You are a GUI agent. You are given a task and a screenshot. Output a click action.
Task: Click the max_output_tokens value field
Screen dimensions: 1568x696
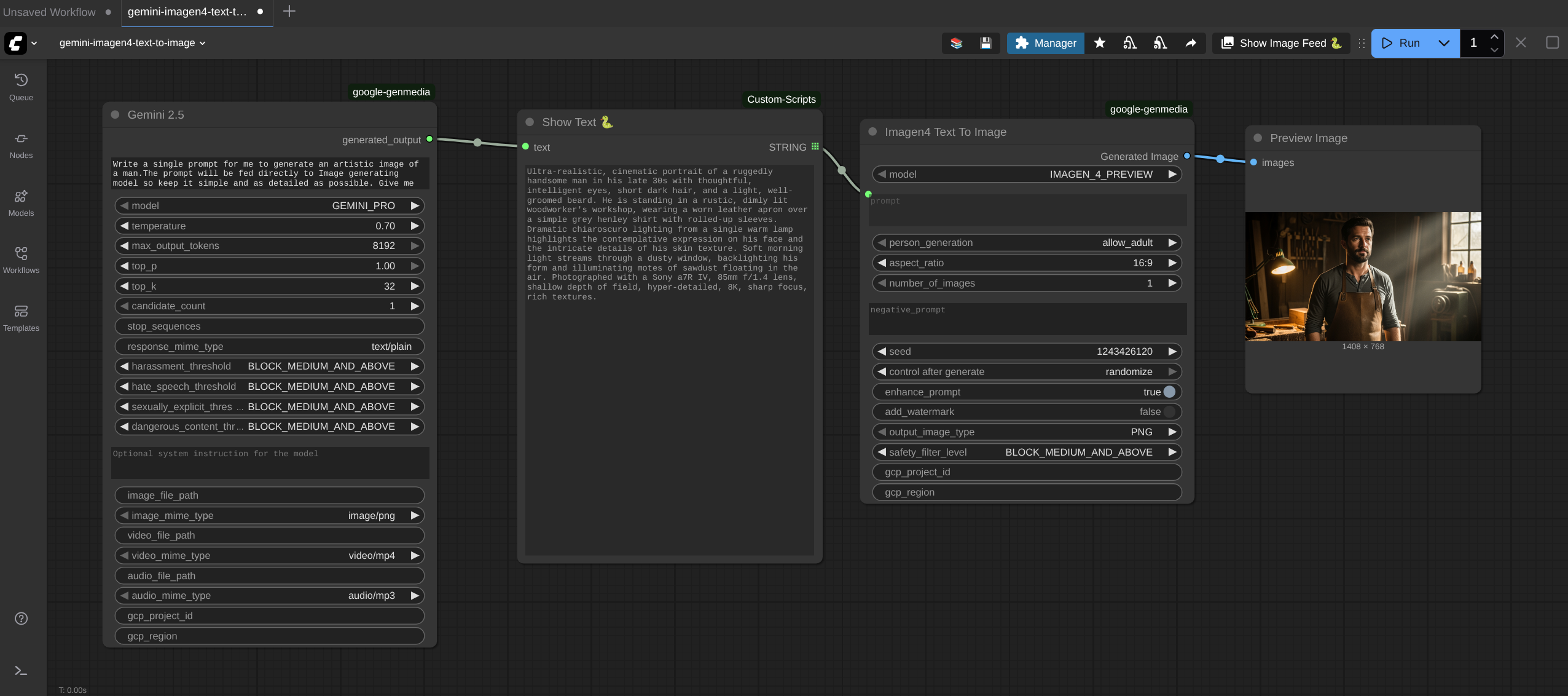tap(269, 246)
